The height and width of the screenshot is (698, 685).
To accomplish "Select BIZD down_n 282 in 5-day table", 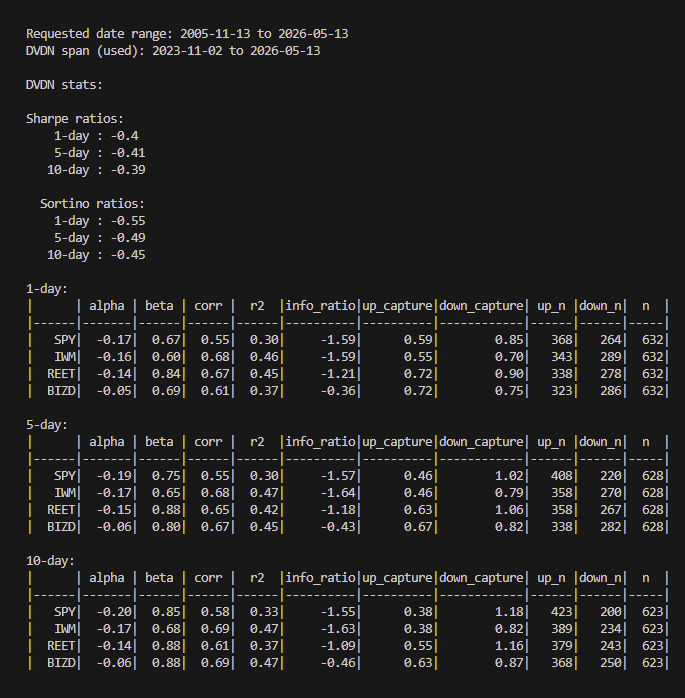I will (611, 527).
